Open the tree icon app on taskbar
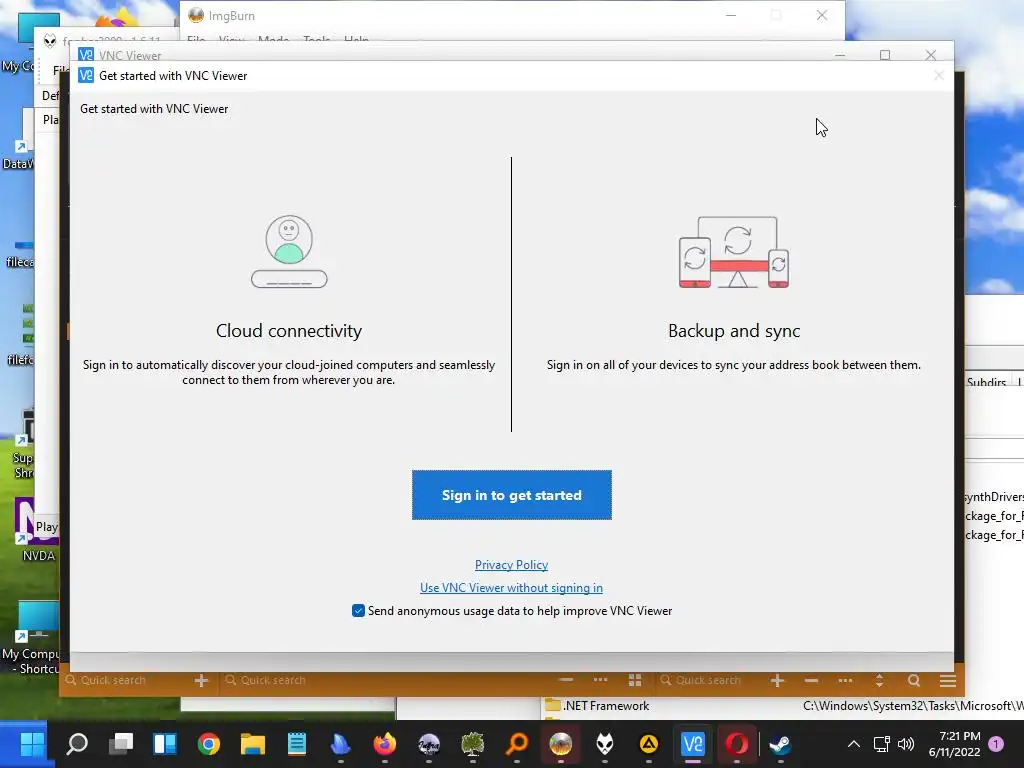 (x=473, y=743)
